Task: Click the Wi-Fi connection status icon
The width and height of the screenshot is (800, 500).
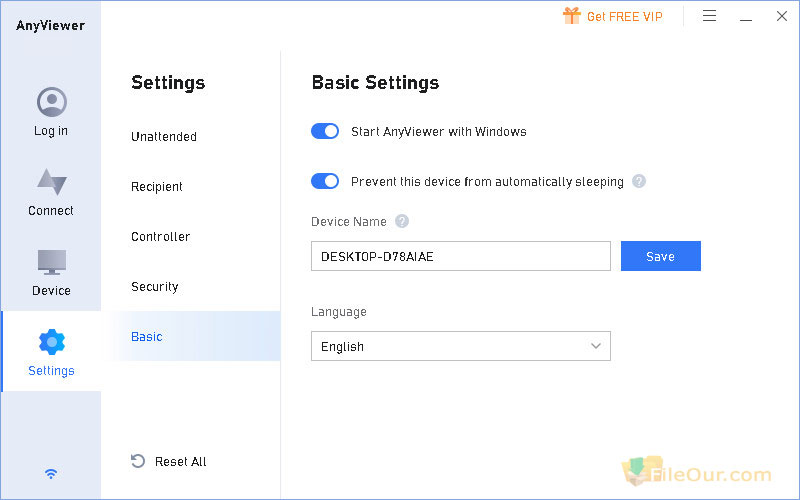Action: 51,474
